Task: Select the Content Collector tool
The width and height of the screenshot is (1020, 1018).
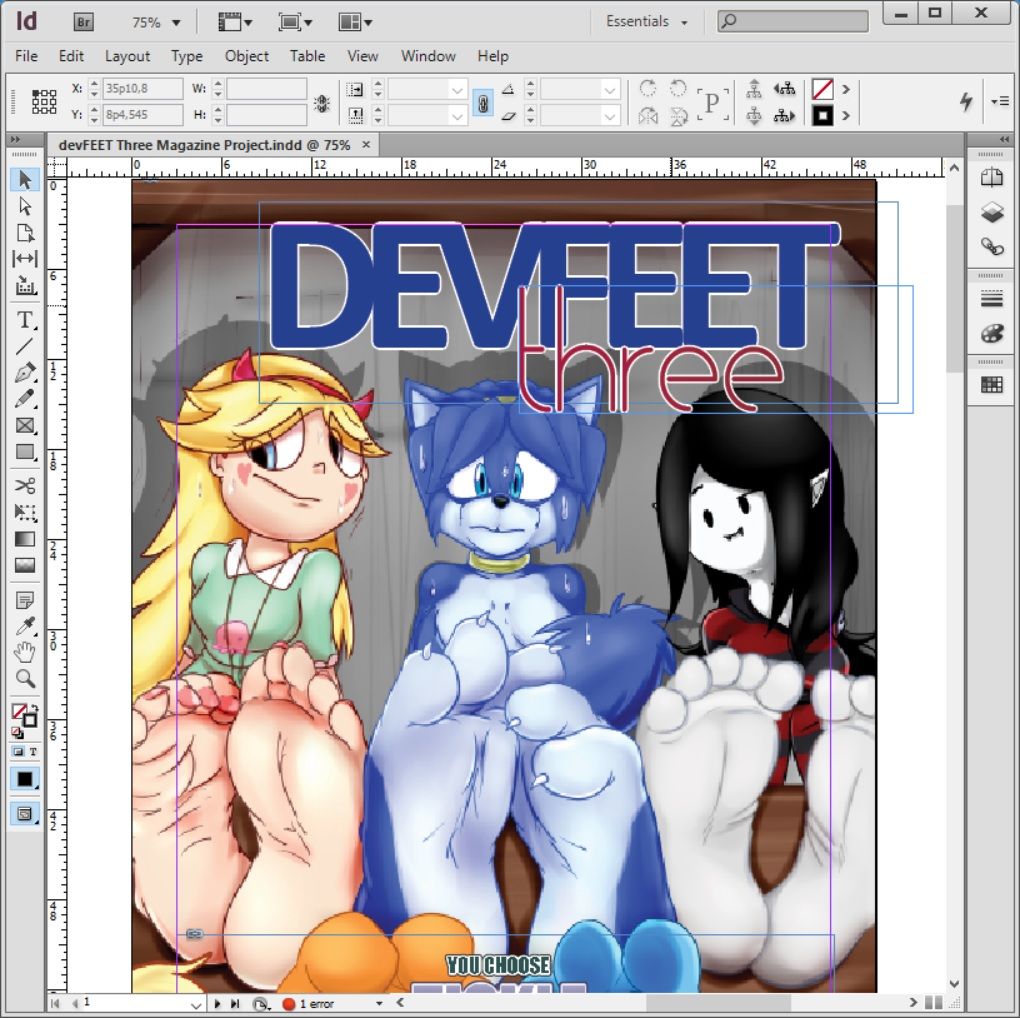Action: coord(25,286)
